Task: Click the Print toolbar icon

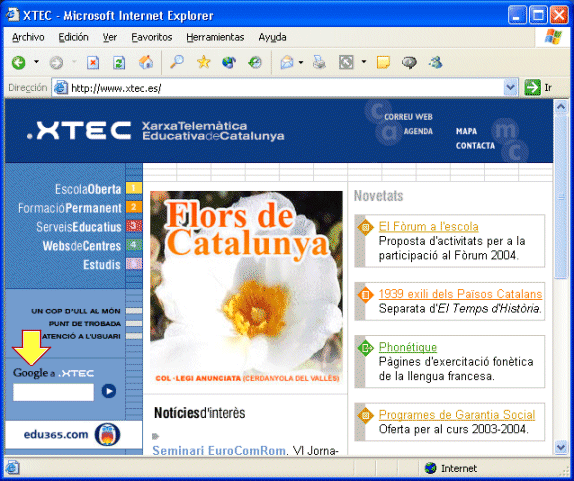Action: point(319,63)
